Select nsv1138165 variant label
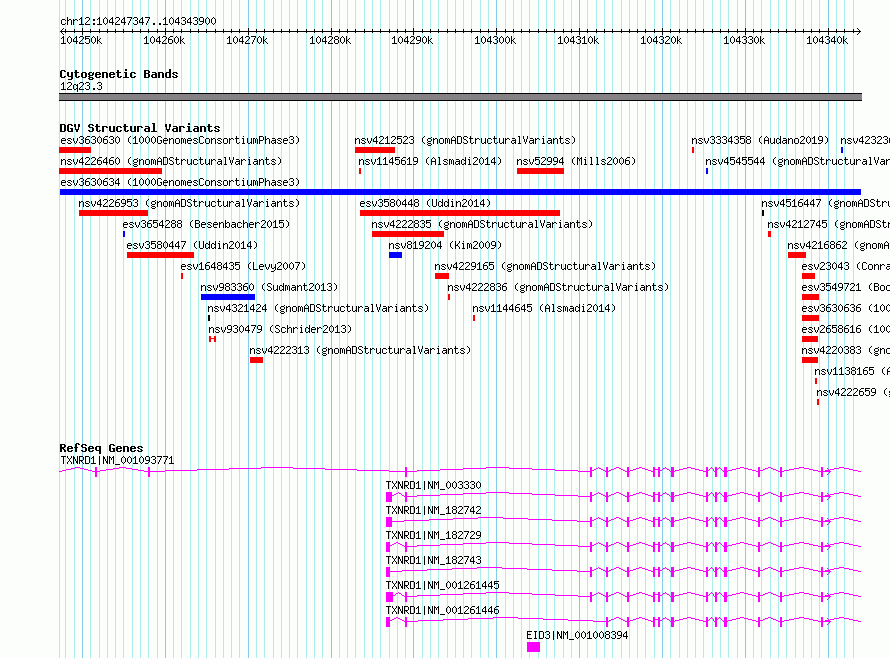890x658 pixels. click(x=852, y=371)
